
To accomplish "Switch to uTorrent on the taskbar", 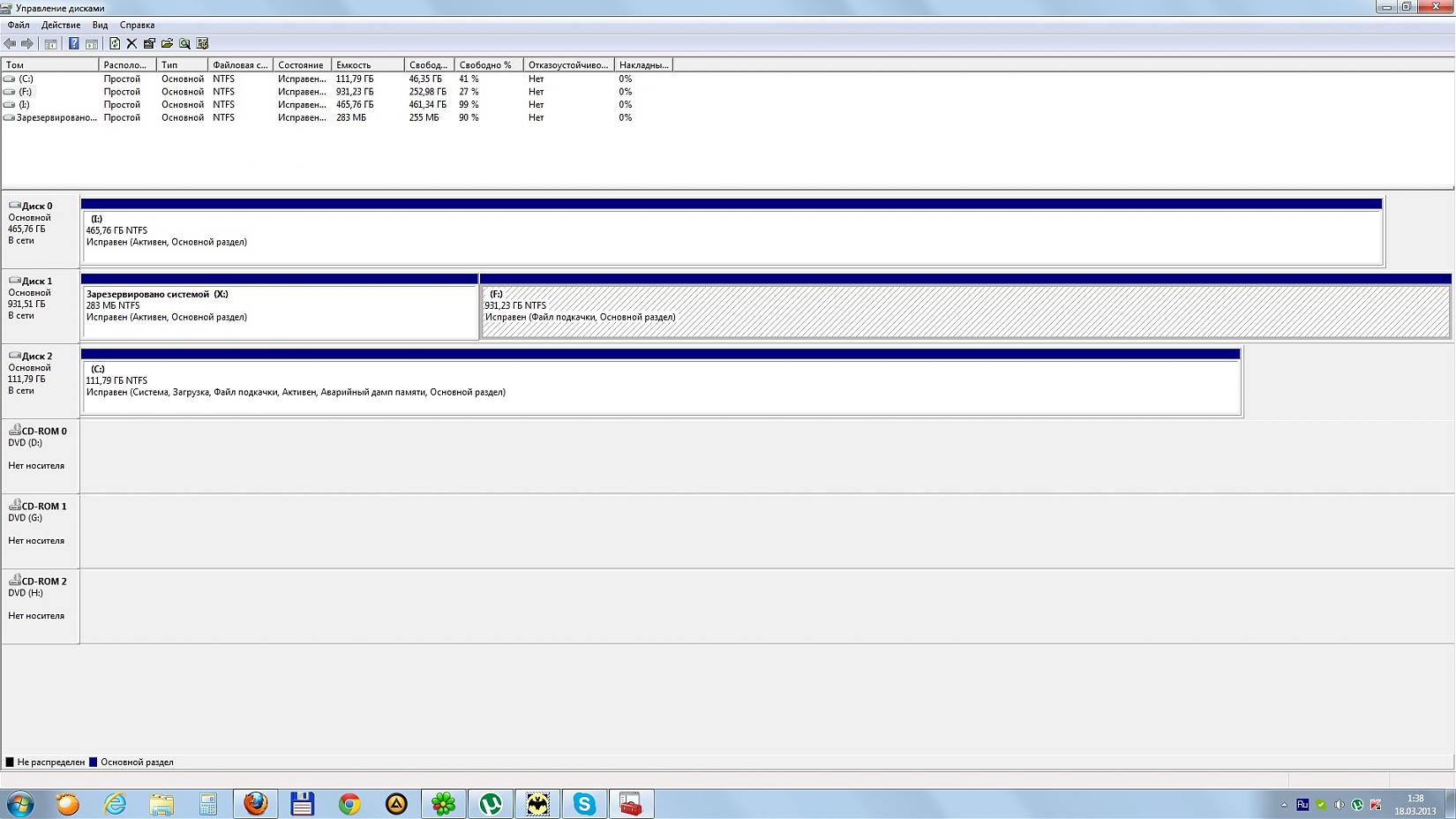I will [x=491, y=804].
